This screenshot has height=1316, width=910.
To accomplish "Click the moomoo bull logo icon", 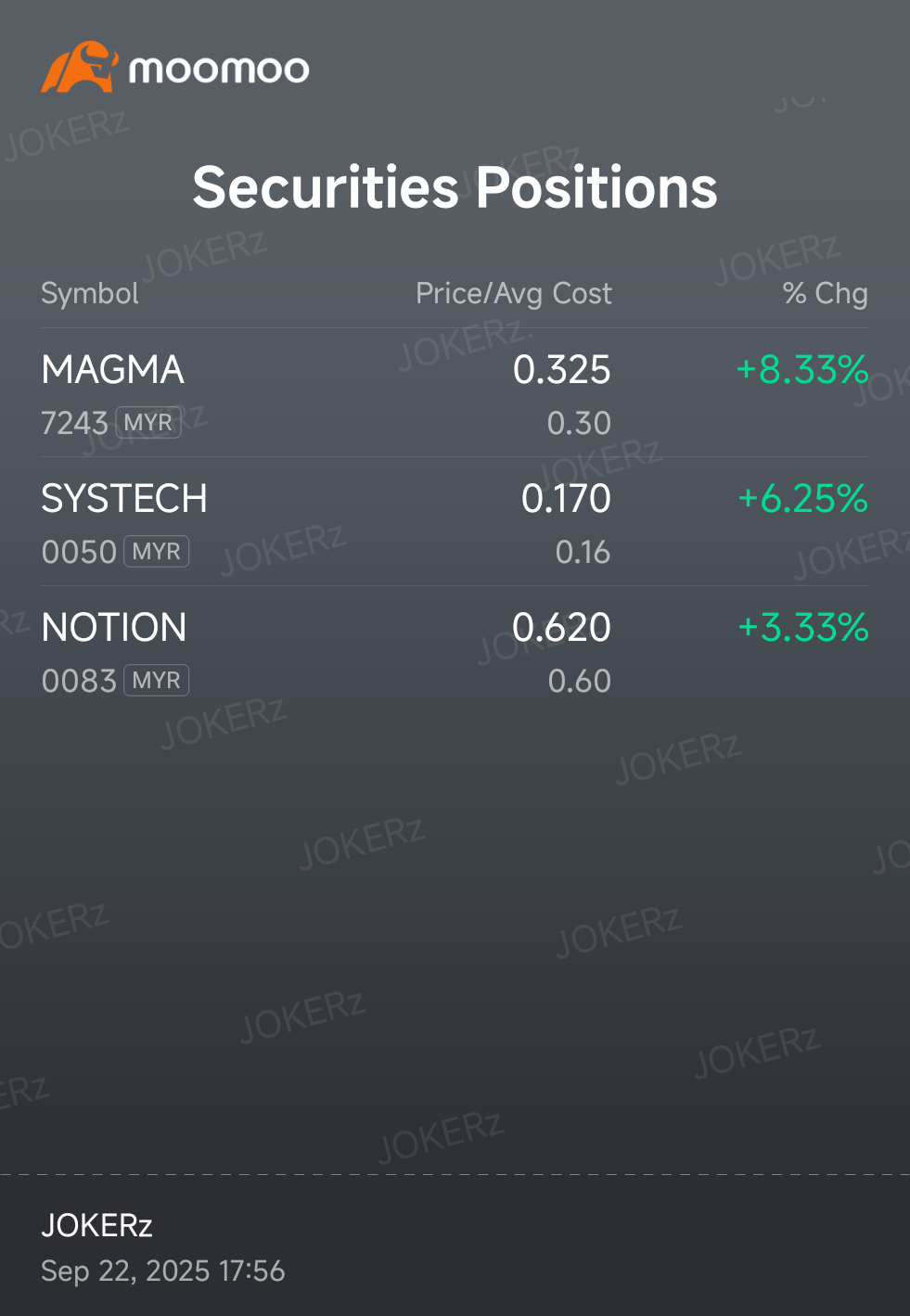I will point(80,67).
